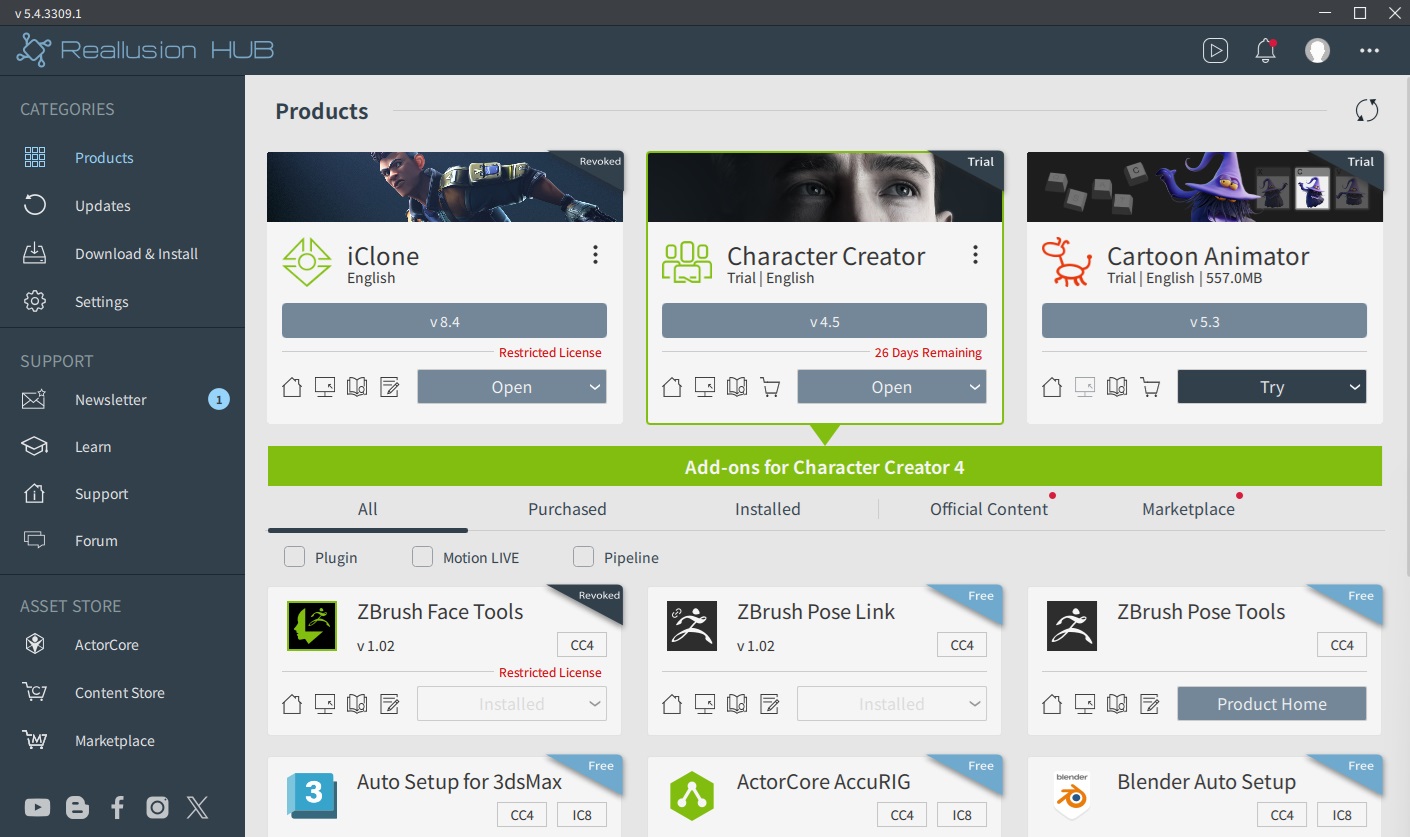This screenshot has width=1410, height=837.
Task: Open the X (Twitter) social icon
Action: click(x=197, y=807)
